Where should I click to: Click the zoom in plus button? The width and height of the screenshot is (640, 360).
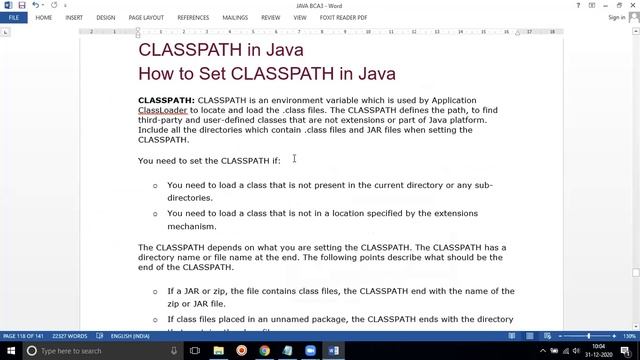coord(614,336)
